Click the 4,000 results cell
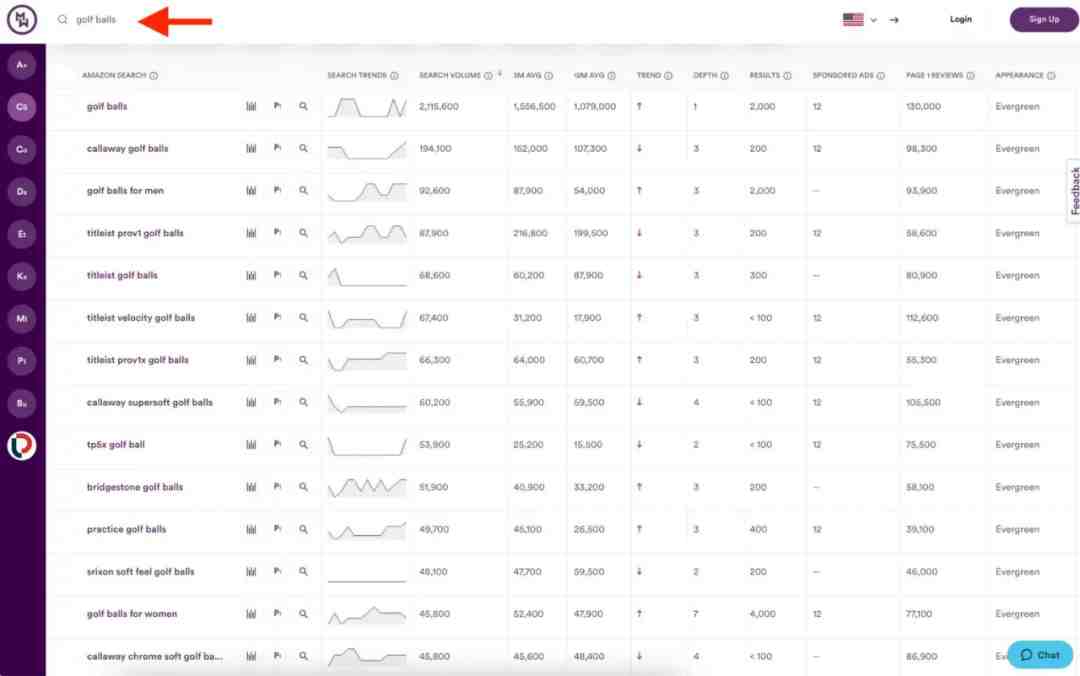Screen dimensions: 1080x676 tap(762, 613)
